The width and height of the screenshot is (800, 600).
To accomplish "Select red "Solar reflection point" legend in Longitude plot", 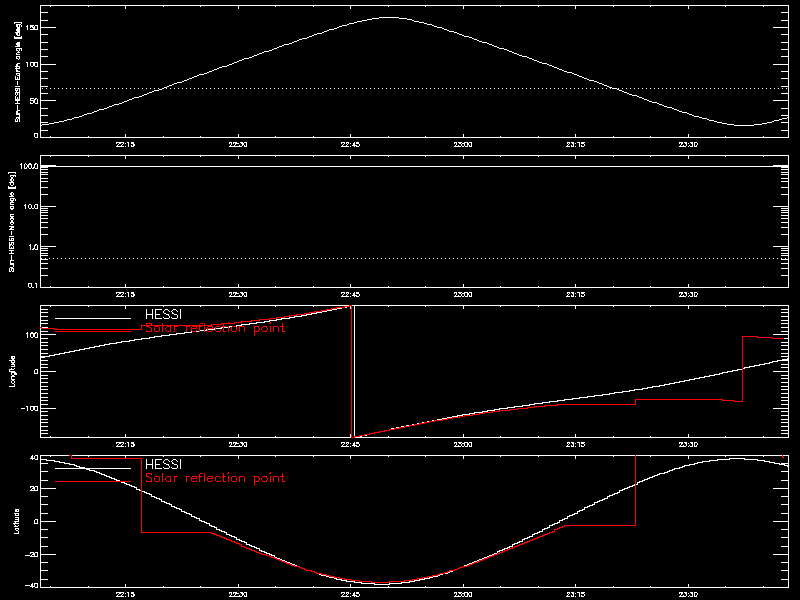I will pos(215,328).
